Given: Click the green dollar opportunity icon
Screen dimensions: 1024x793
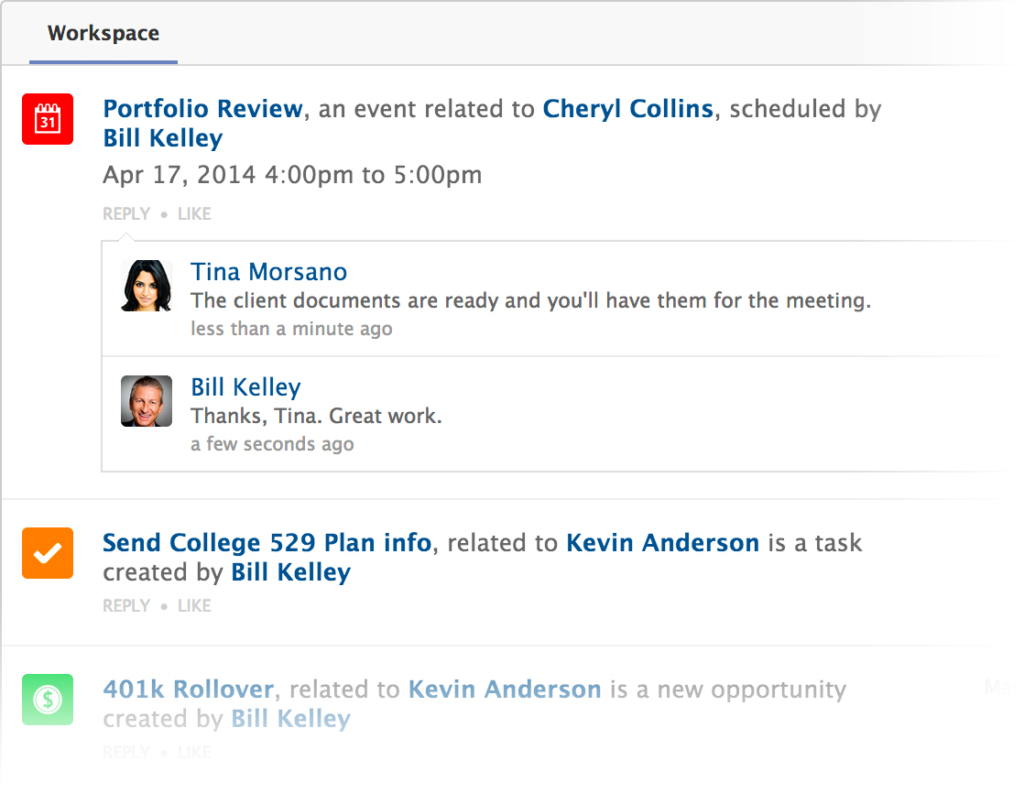Looking at the screenshot, I should click(x=48, y=699).
